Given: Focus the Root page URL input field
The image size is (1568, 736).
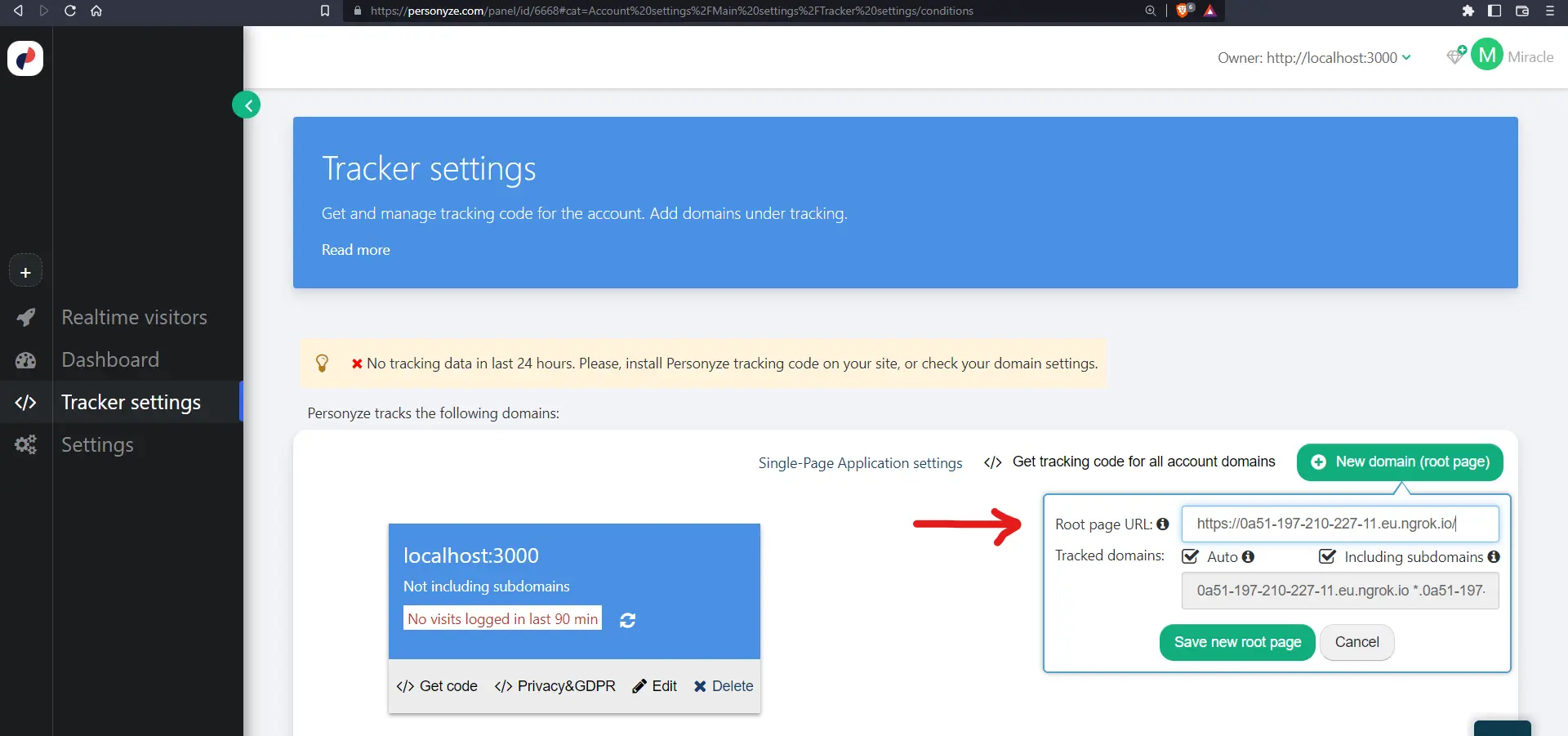Looking at the screenshot, I should [1340, 524].
